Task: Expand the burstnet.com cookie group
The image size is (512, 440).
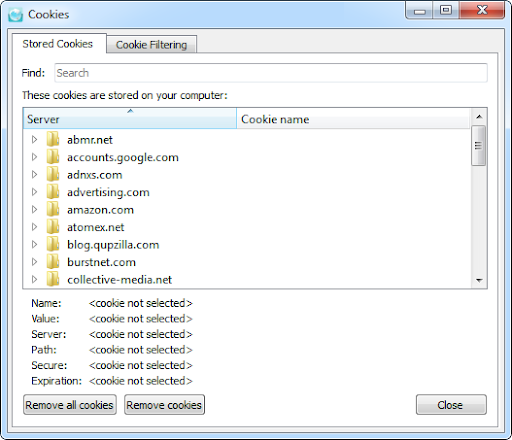Action: point(34,262)
